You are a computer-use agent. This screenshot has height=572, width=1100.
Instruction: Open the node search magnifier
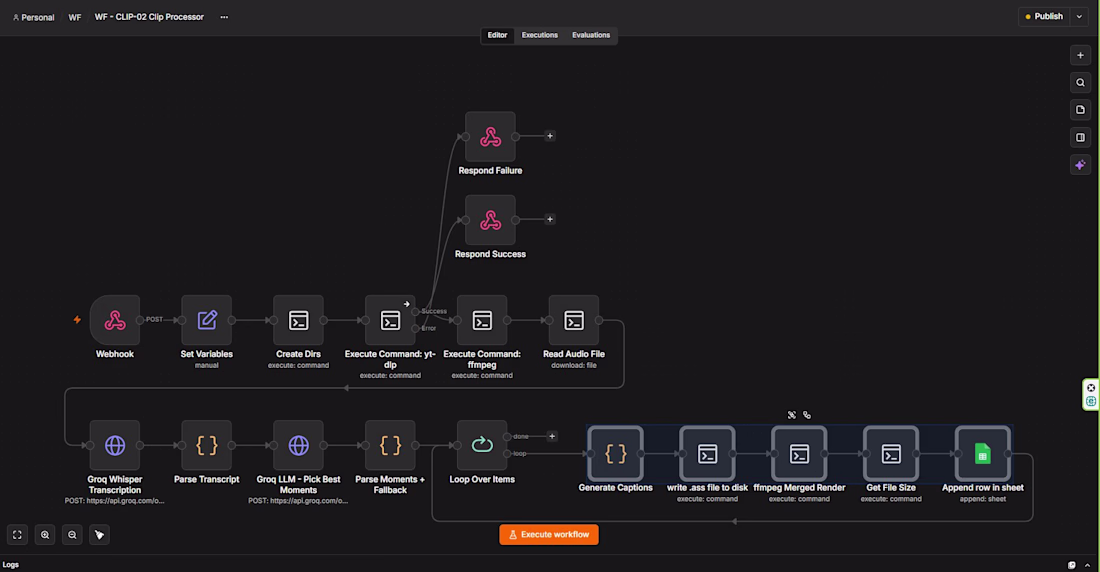pos(1080,83)
